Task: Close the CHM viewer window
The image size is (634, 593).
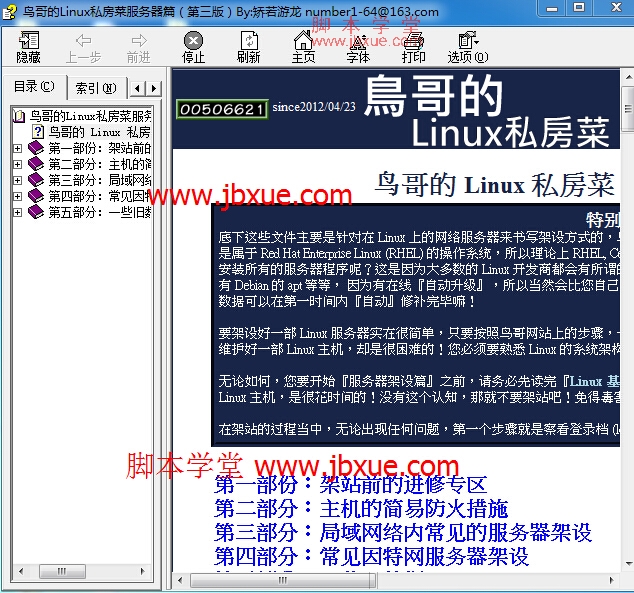Action: click(x=616, y=8)
